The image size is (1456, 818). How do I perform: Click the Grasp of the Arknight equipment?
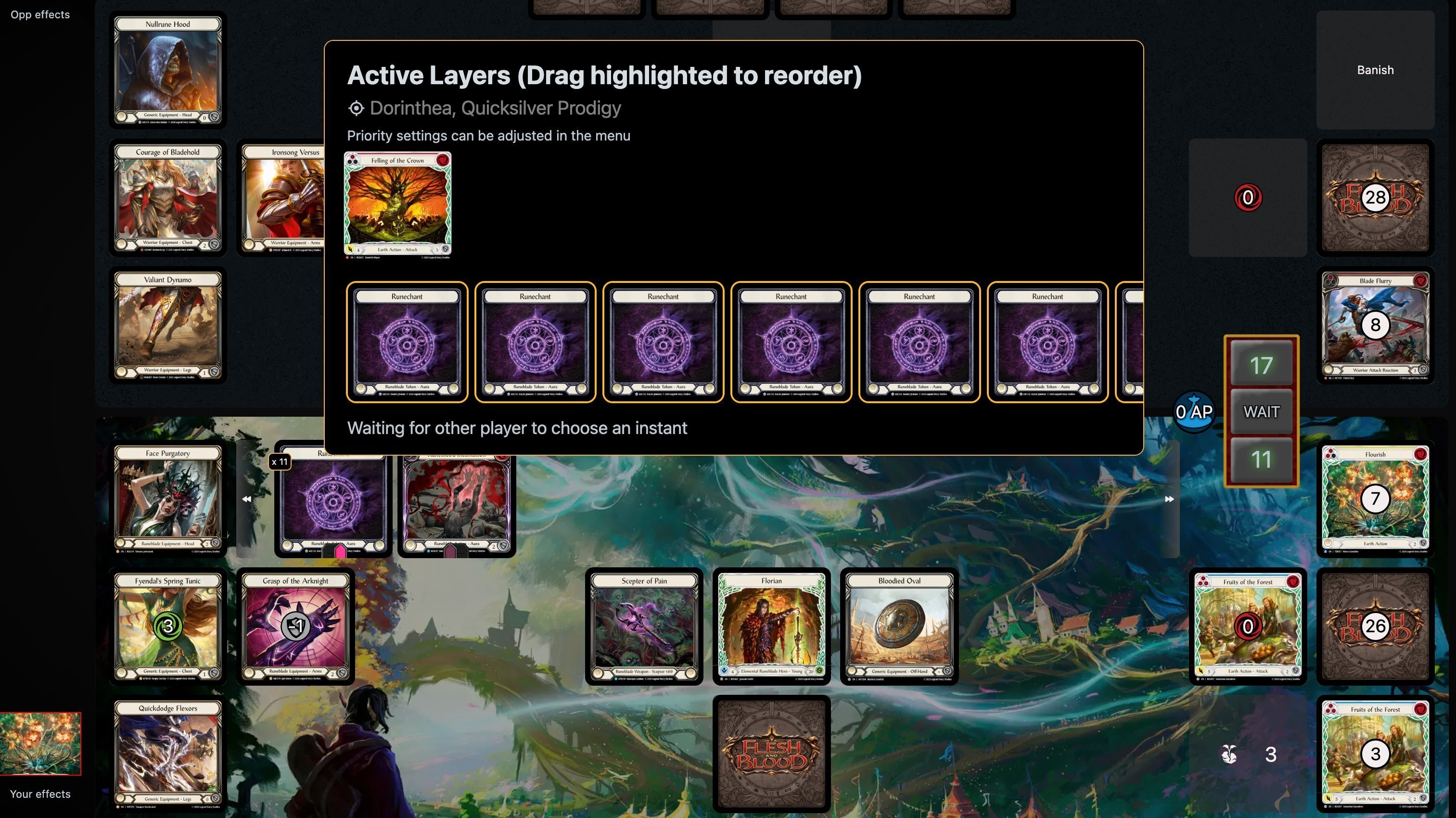coord(295,626)
